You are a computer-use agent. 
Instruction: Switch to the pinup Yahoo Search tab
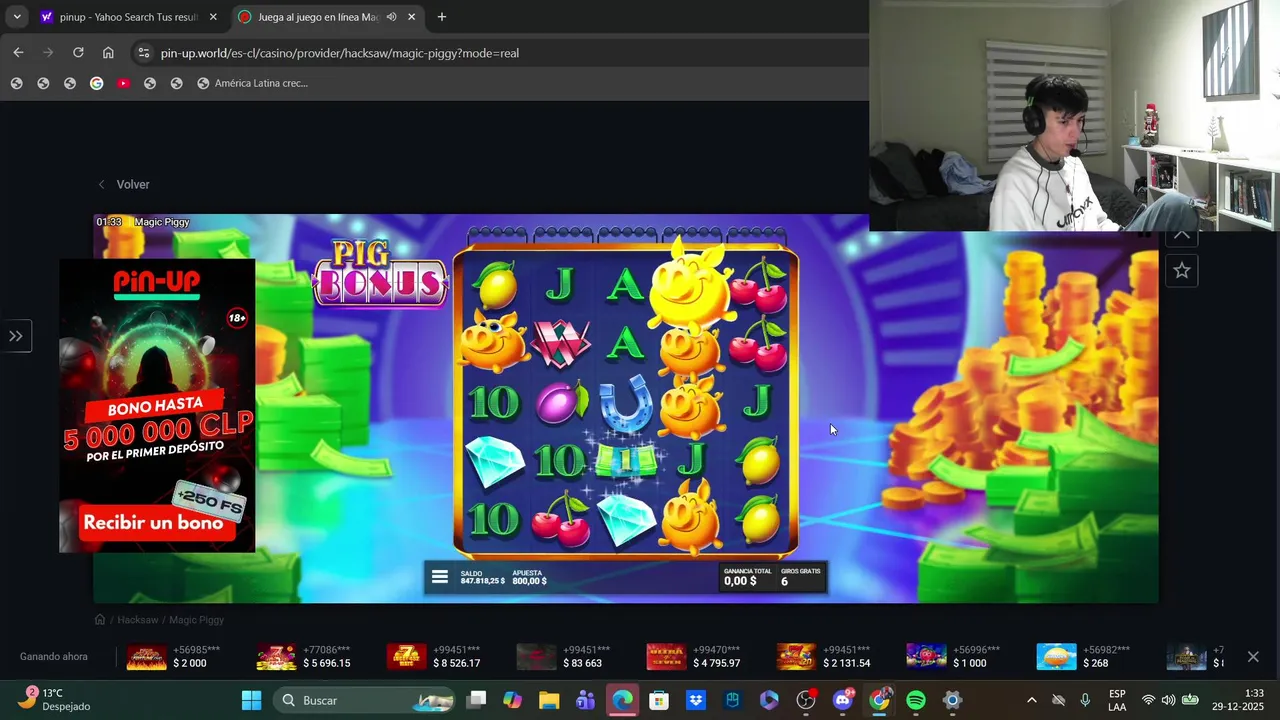click(128, 17)
